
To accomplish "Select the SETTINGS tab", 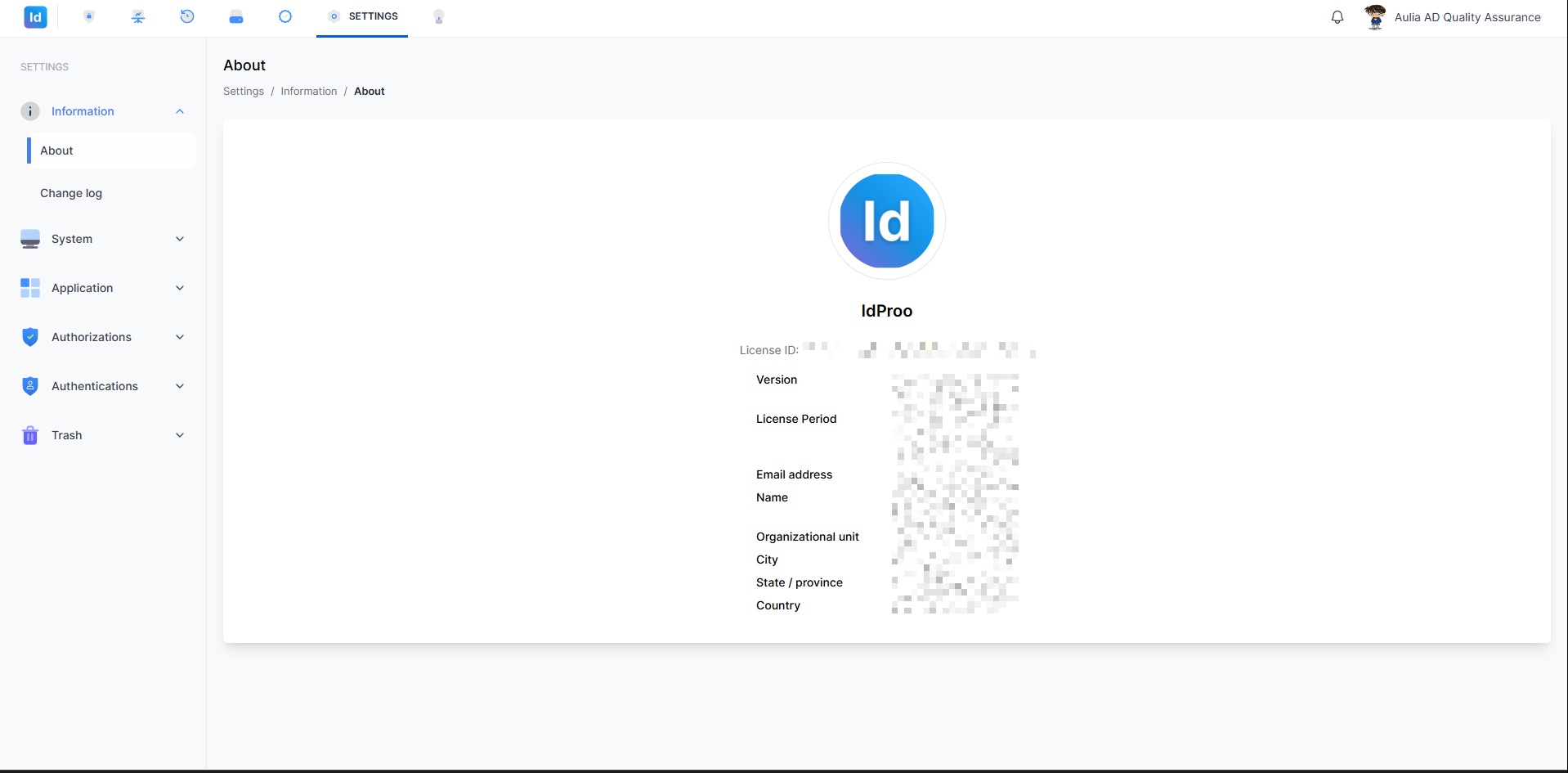I will tap(362, 16).
